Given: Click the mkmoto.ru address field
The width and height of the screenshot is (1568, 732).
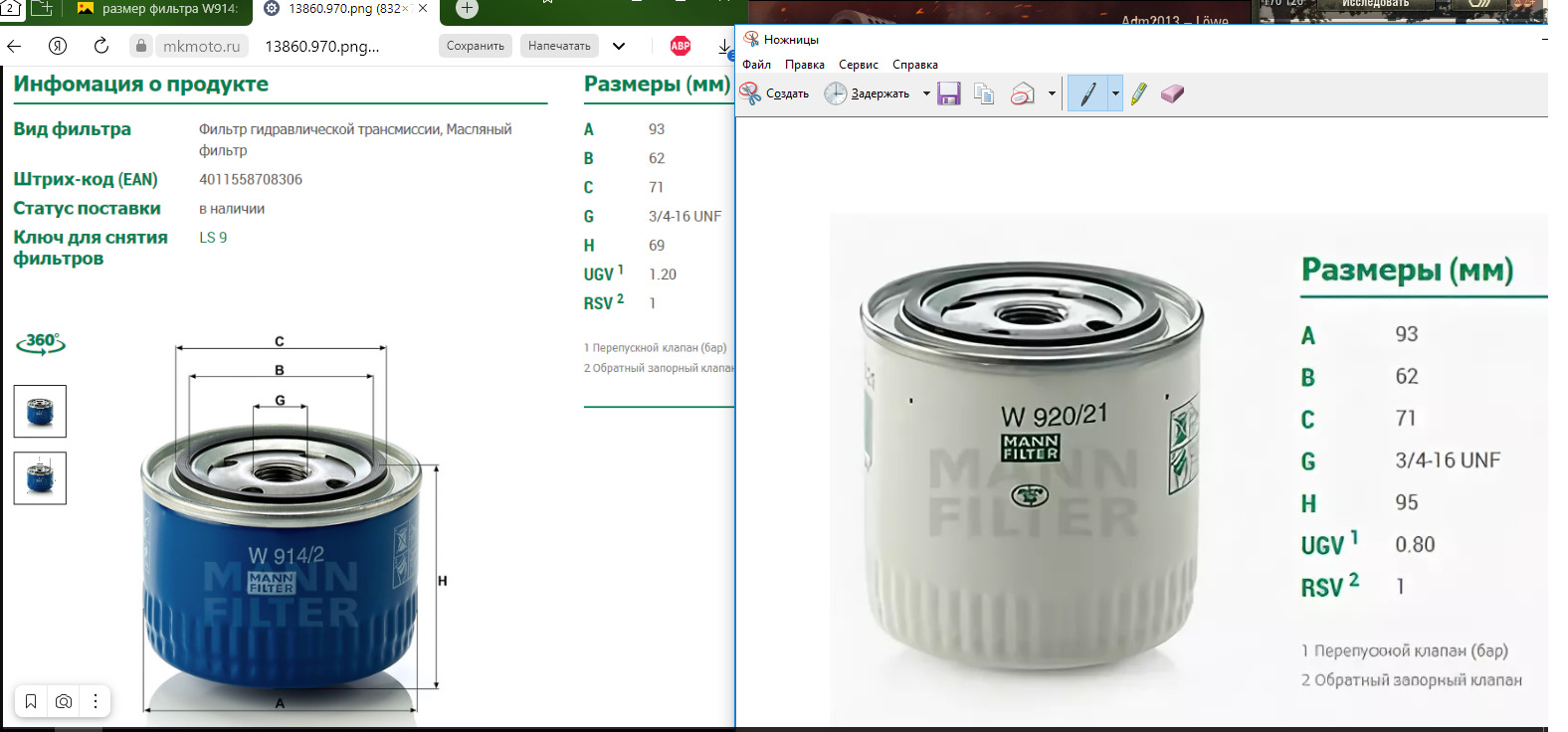Looking at the screenshot, I should [201, 46].
